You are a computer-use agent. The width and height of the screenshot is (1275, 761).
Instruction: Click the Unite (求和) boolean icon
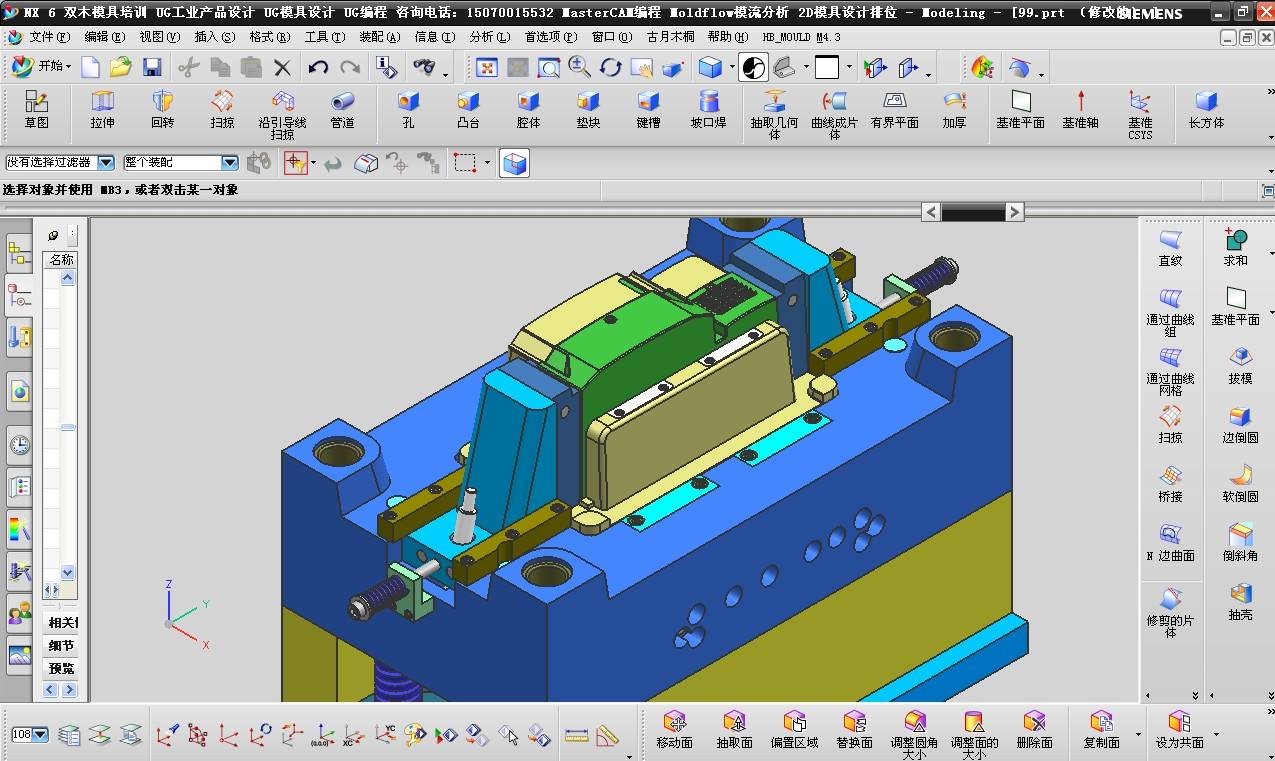tap(1236, 247)
